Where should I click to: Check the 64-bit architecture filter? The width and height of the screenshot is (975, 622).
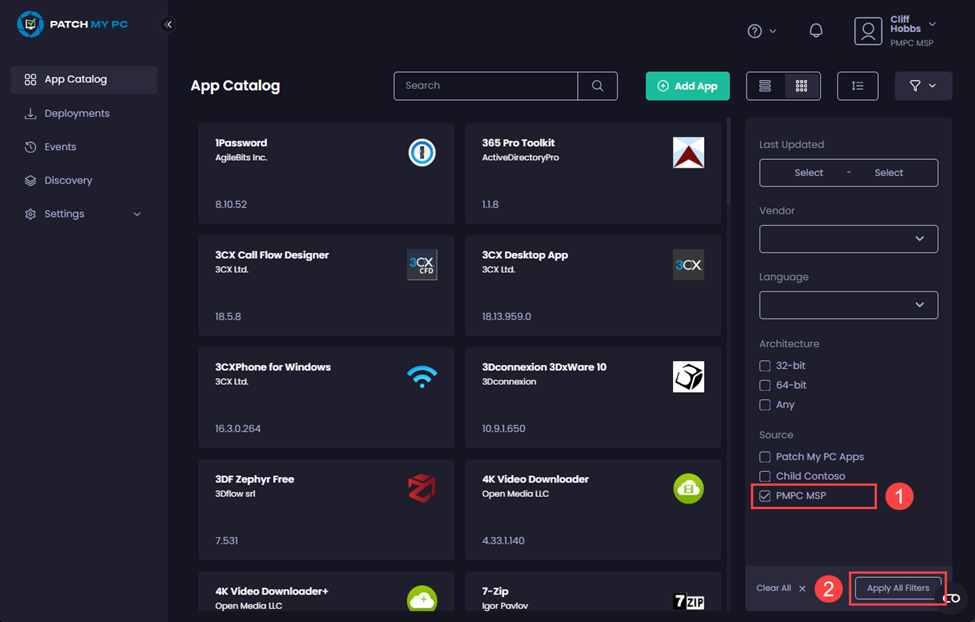(764, 385)
